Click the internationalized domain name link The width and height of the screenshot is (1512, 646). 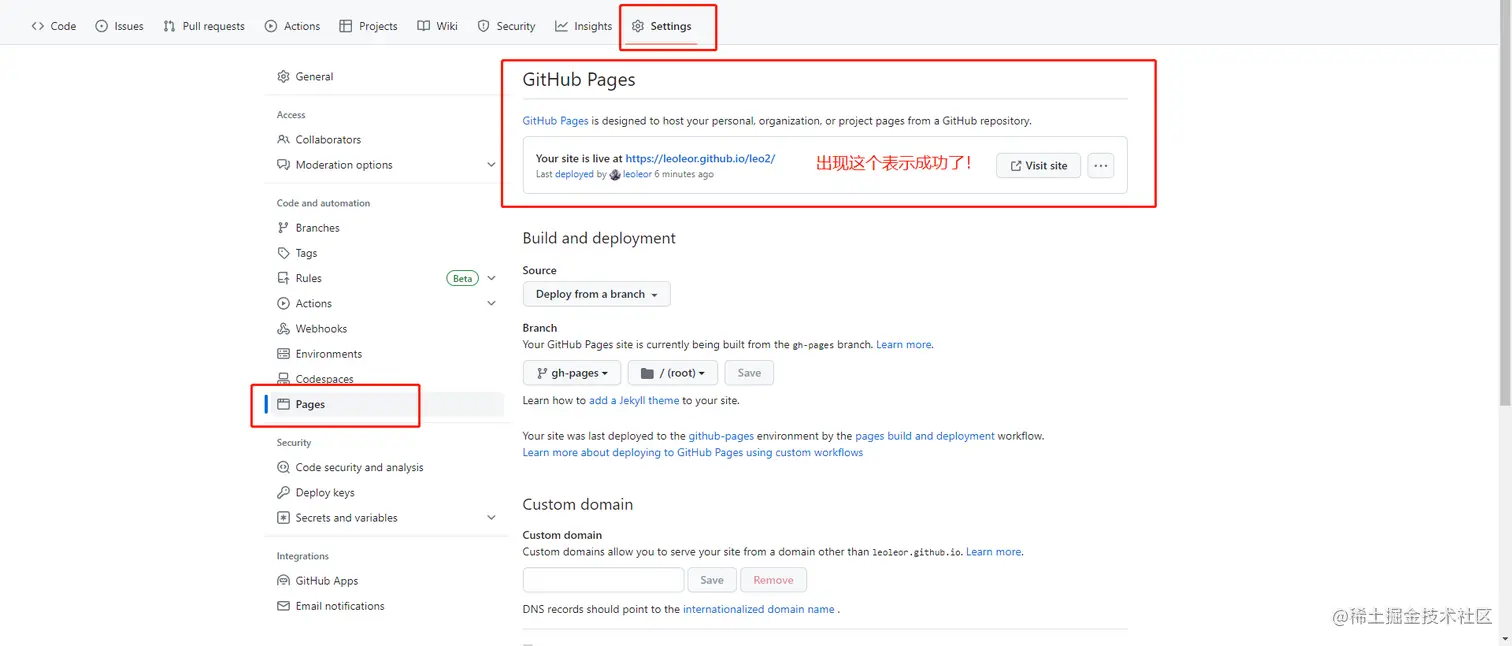pos(759,609)
